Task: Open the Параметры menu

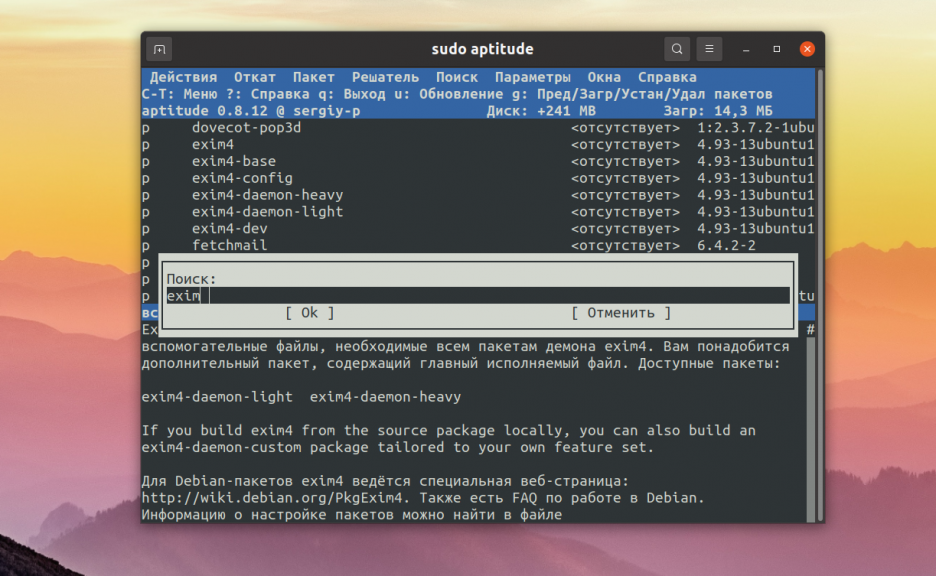Action: pyautogui.click(x=532, y=77)
